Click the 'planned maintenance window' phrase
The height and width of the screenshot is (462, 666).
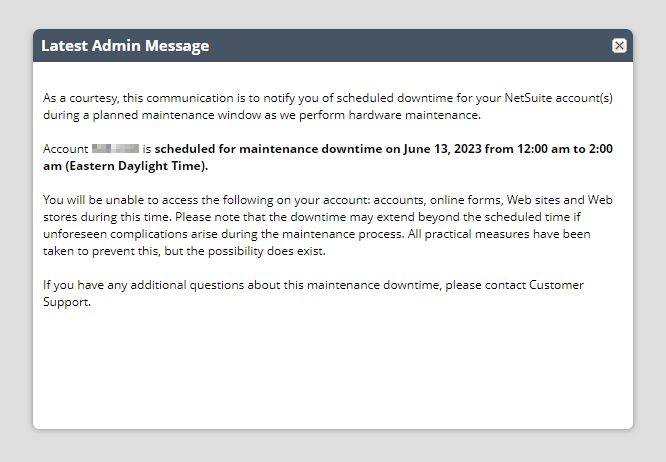click(x=177, y=115)
